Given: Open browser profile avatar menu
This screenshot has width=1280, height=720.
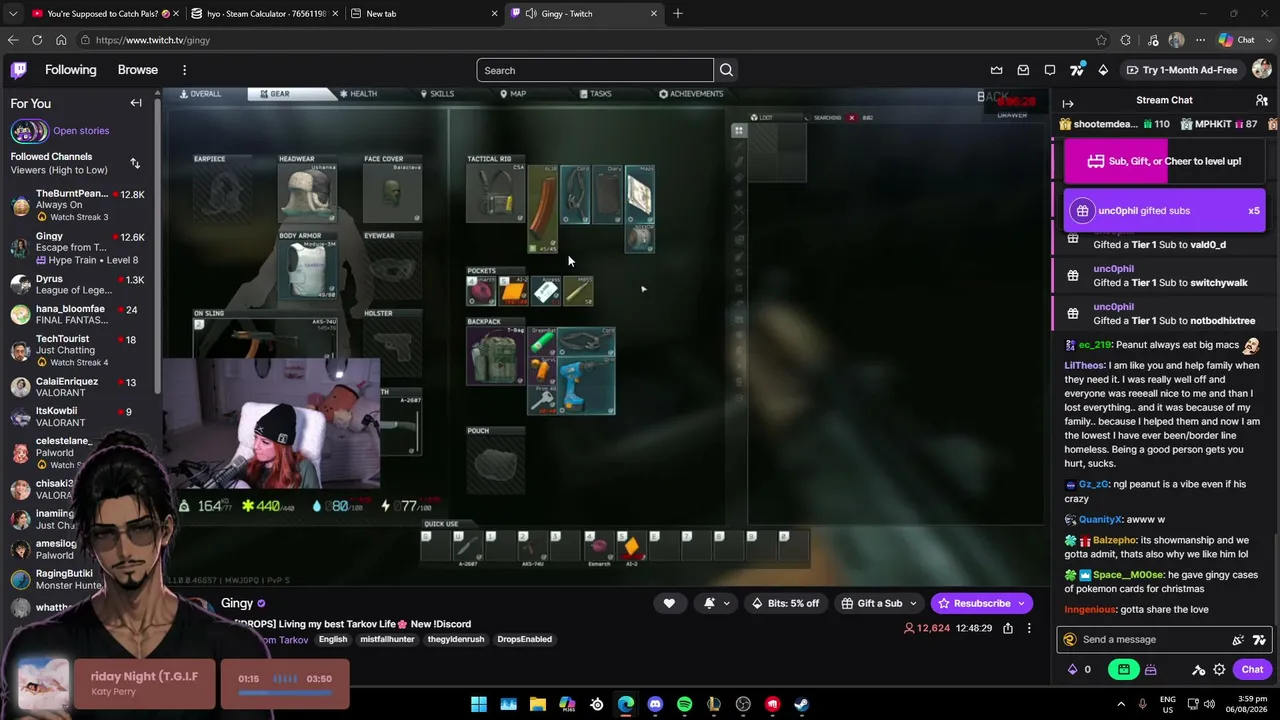Looking at the screenshot, I should [x=1176, y=40].
